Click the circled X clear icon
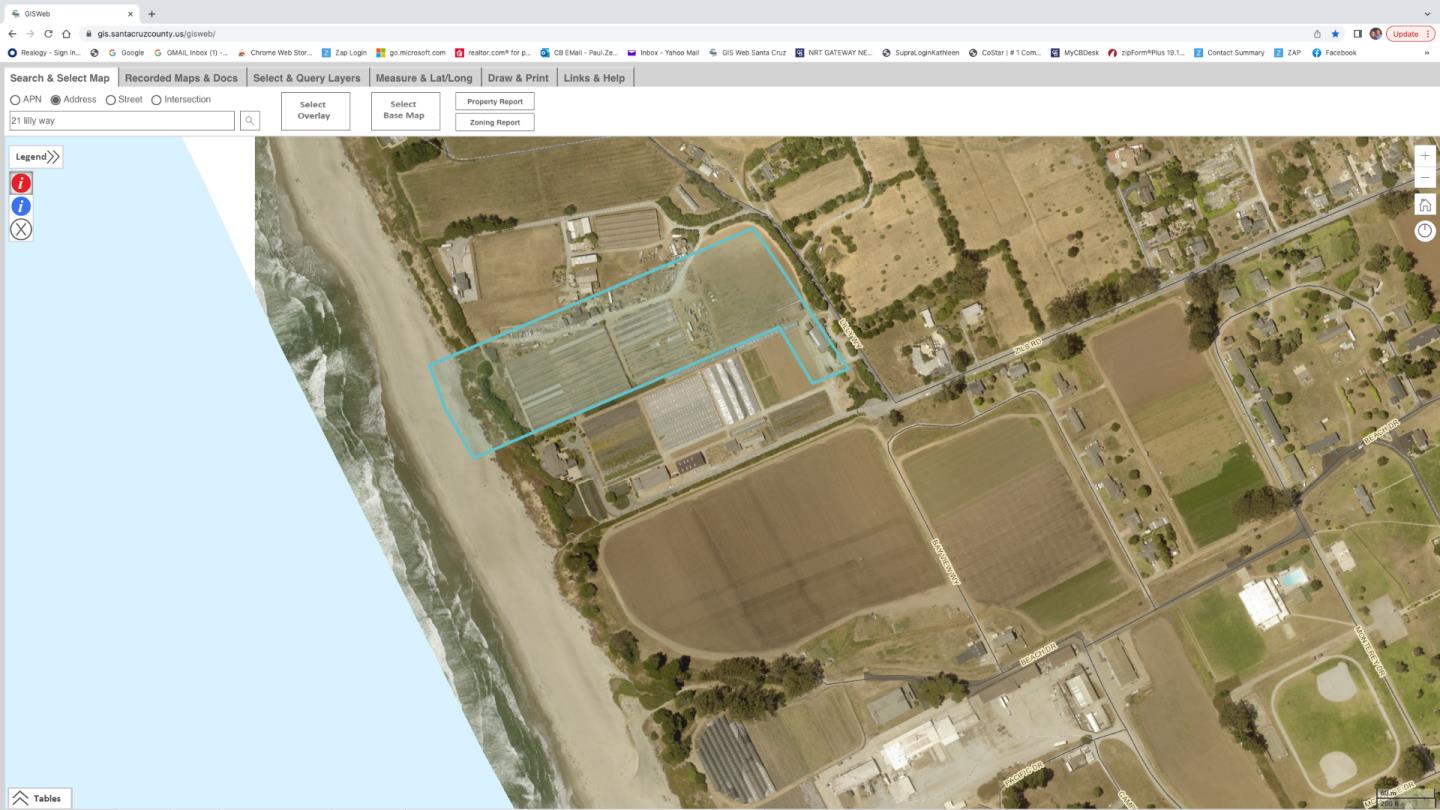The height and width of the screenshot is (810, 1440). (x=21, y=230)
